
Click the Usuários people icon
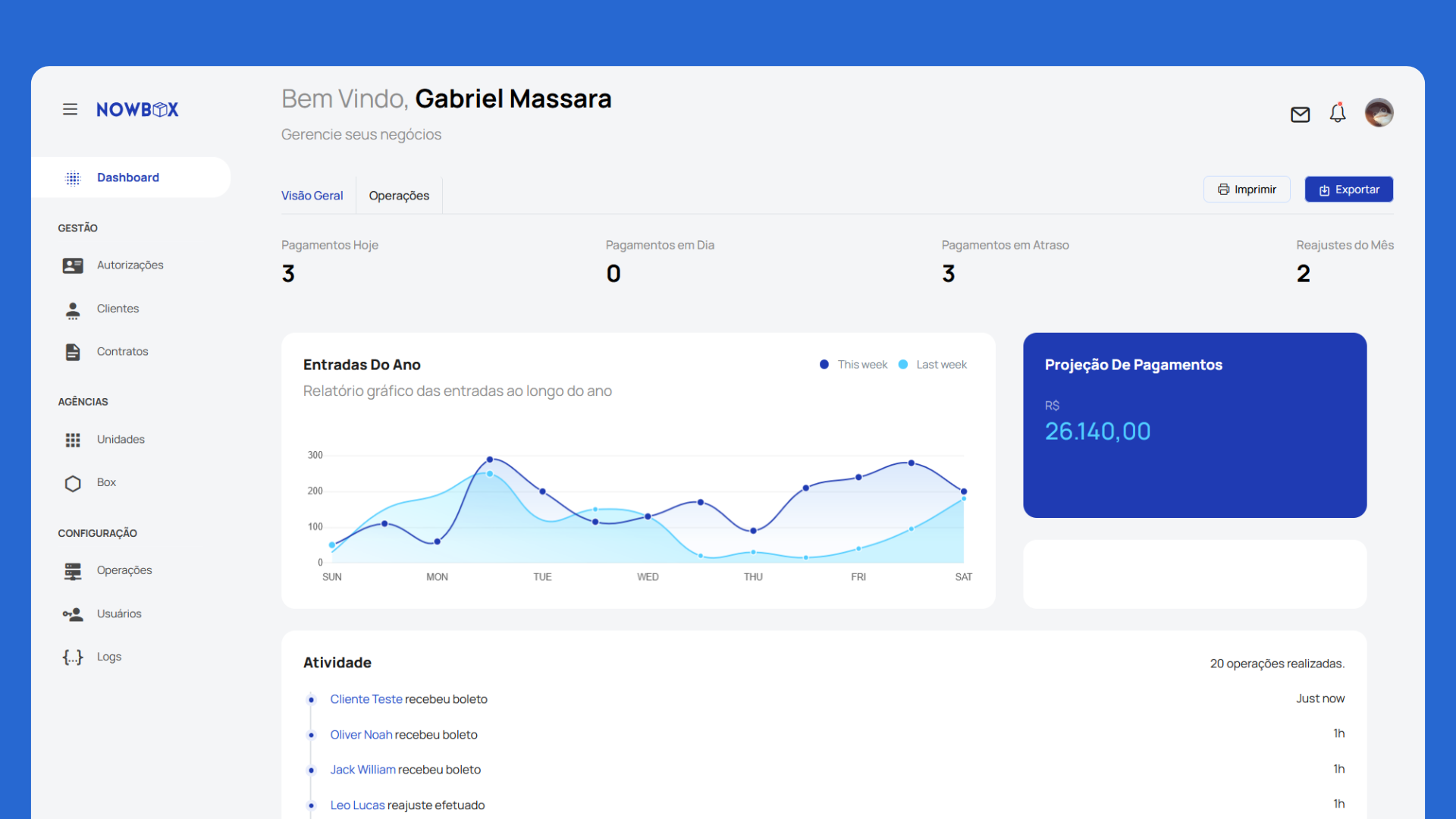click(73, 614)
